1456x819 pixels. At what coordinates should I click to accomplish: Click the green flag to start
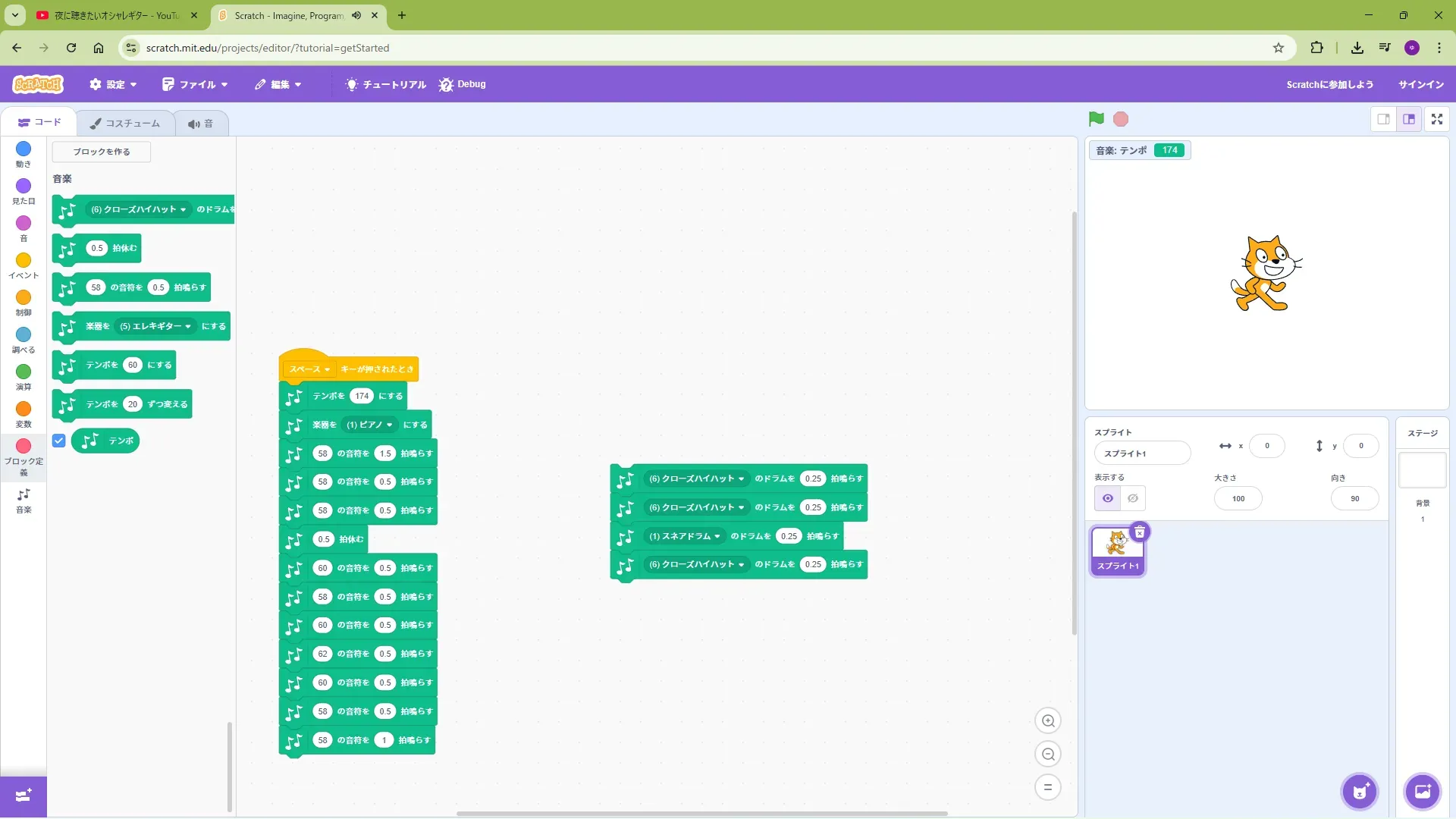pos(1096,119)
